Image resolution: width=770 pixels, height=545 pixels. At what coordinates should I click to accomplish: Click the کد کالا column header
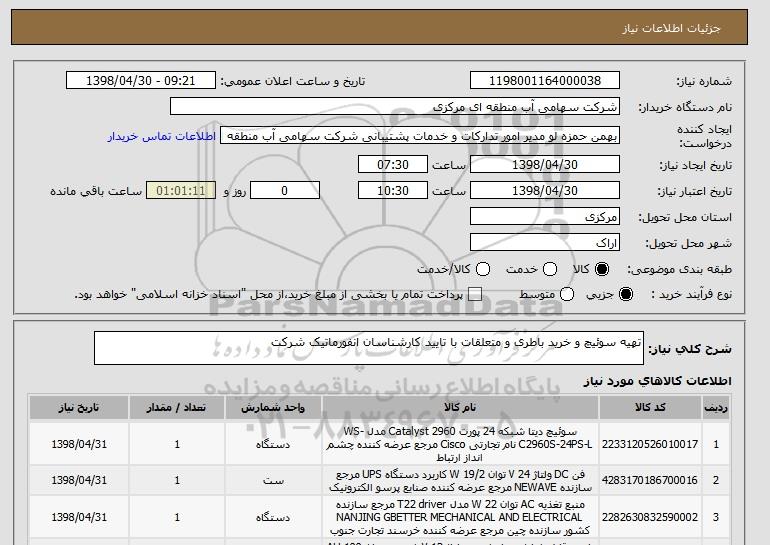(650, 408)
